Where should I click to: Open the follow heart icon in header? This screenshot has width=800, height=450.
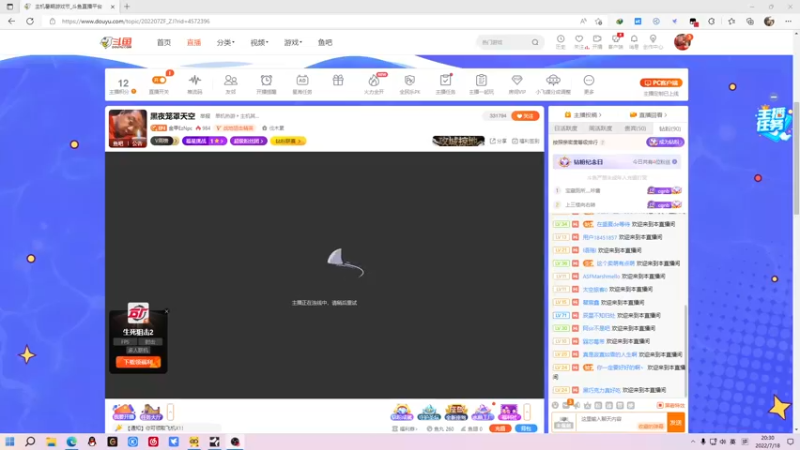tap(579, 39)
